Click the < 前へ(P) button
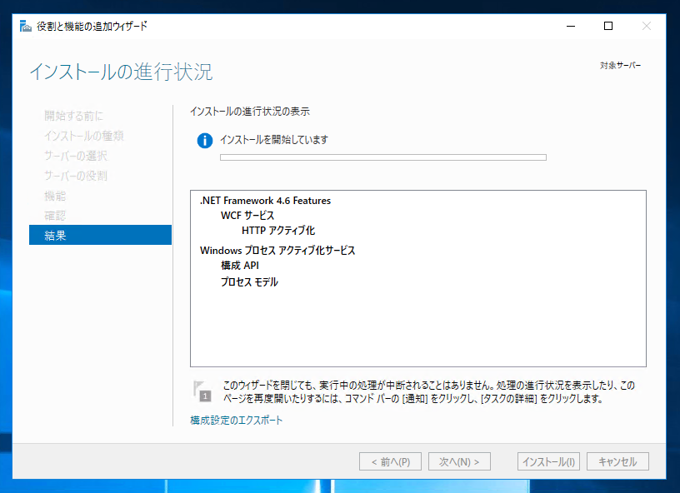 point(390,462)
